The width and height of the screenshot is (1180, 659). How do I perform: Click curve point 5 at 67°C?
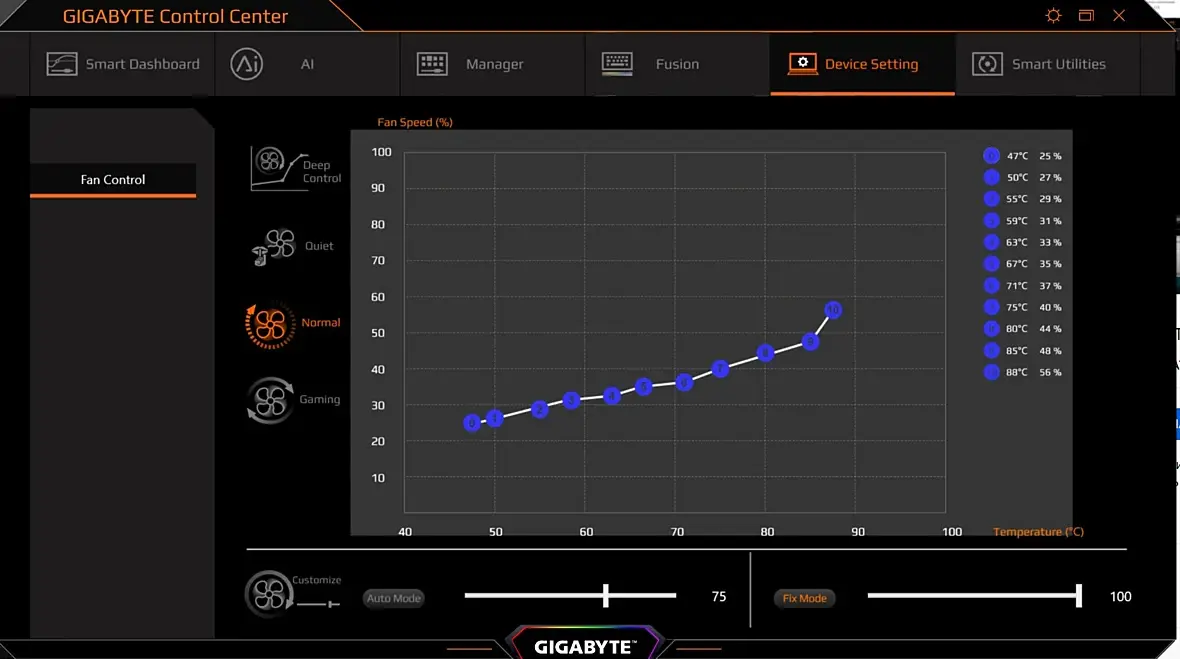click(643, 387)
